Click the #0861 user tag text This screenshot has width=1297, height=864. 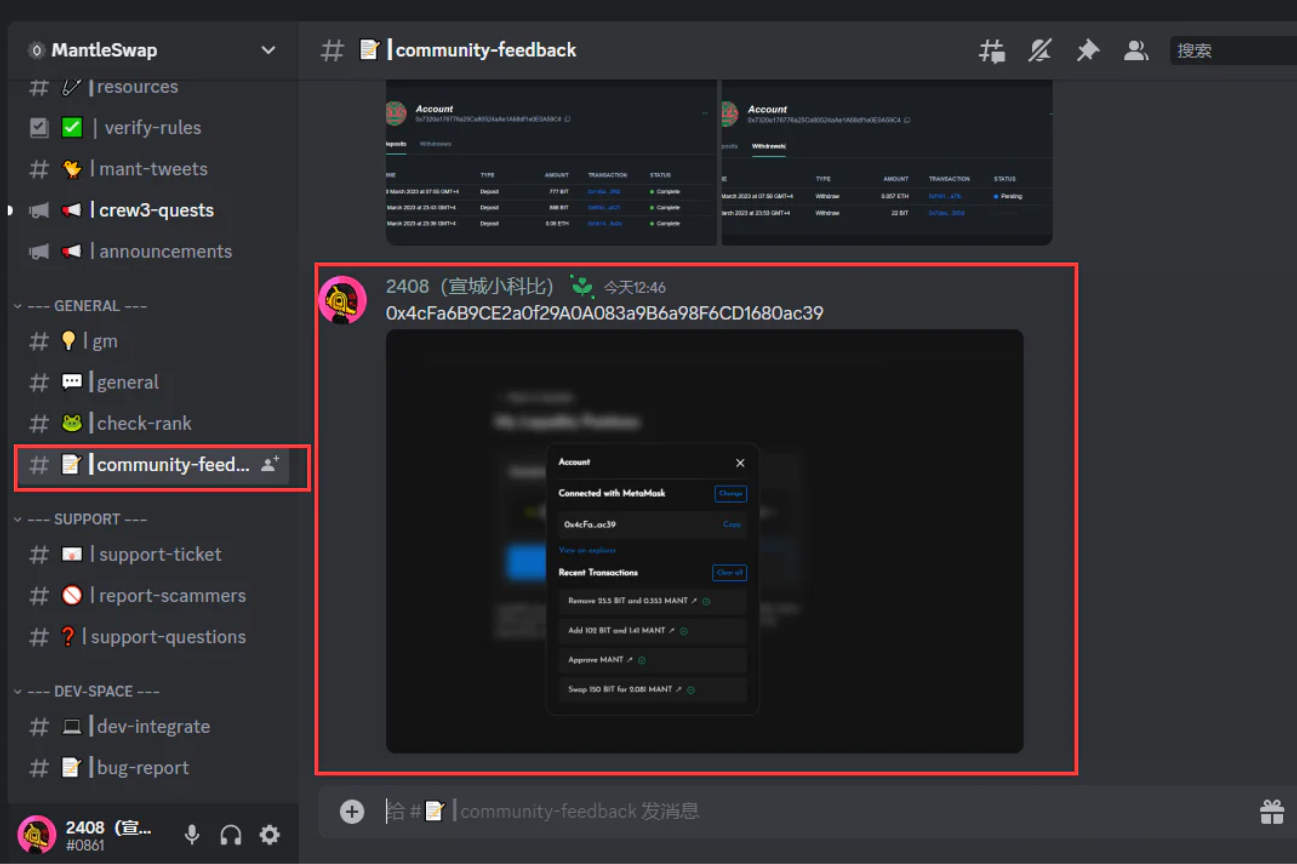tap(85, 846)
